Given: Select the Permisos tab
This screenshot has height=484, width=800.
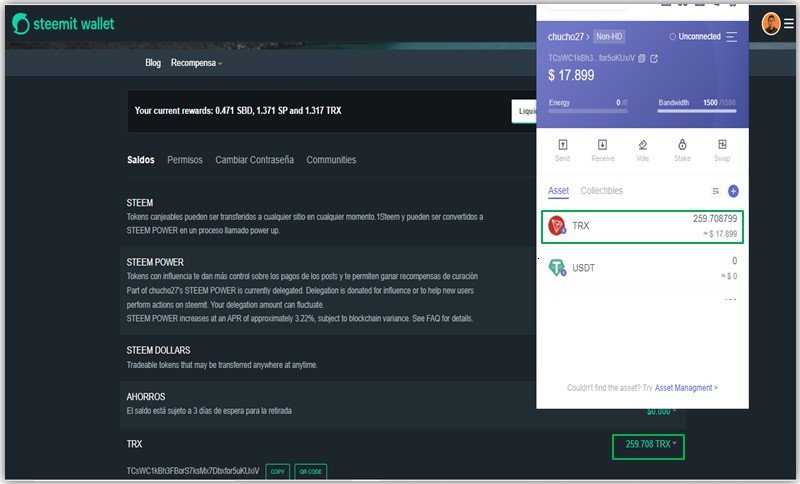Looking at the screenshot, I should pyautogui.click(x=185, y=160).
